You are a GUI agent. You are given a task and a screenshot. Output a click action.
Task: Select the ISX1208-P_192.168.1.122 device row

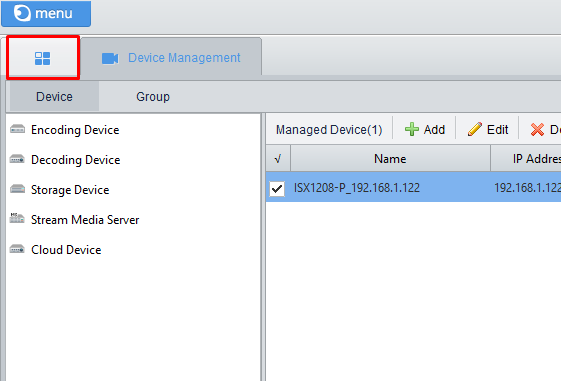pyautogui.click(x=413, y=187)
